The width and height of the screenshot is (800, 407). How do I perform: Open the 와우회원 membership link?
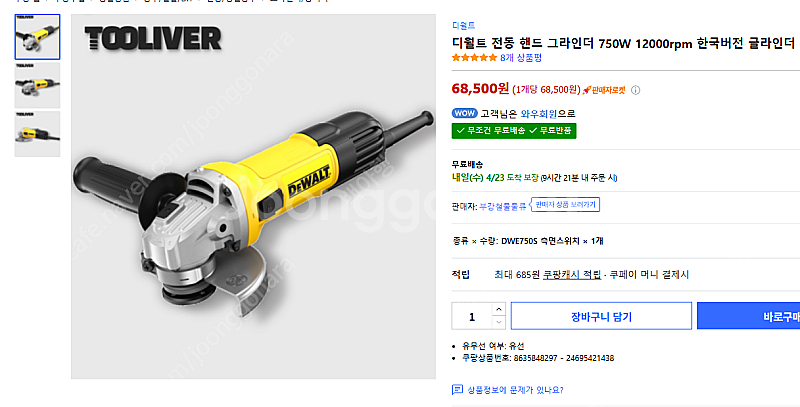[x=539, y=113]
